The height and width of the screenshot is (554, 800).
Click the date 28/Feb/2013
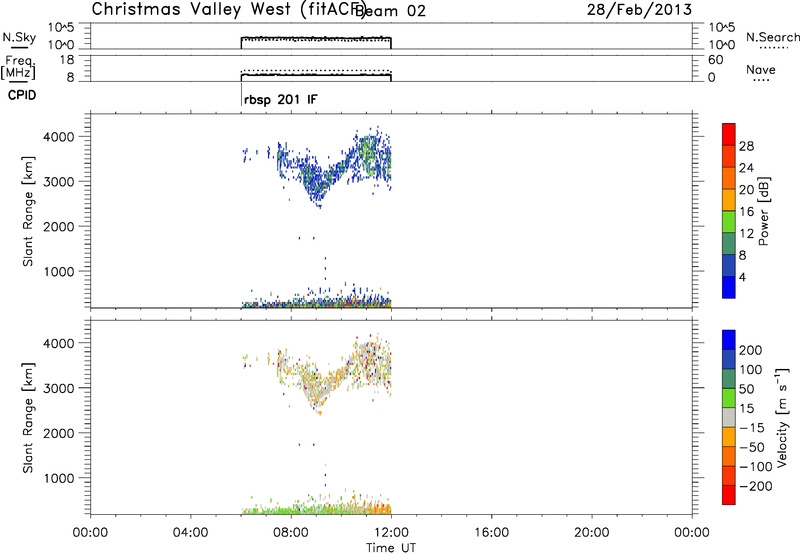click(639, 10)
